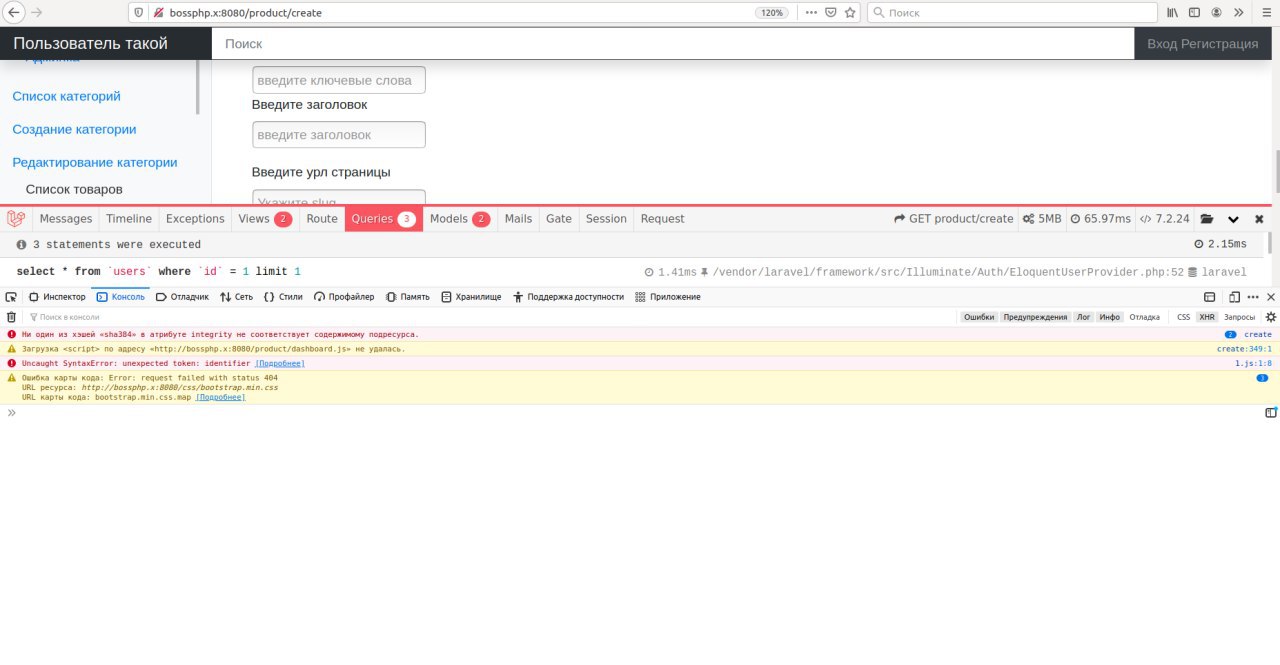
Task: Click the insecure connection lock icon
Action: click(x=158, y=13)
